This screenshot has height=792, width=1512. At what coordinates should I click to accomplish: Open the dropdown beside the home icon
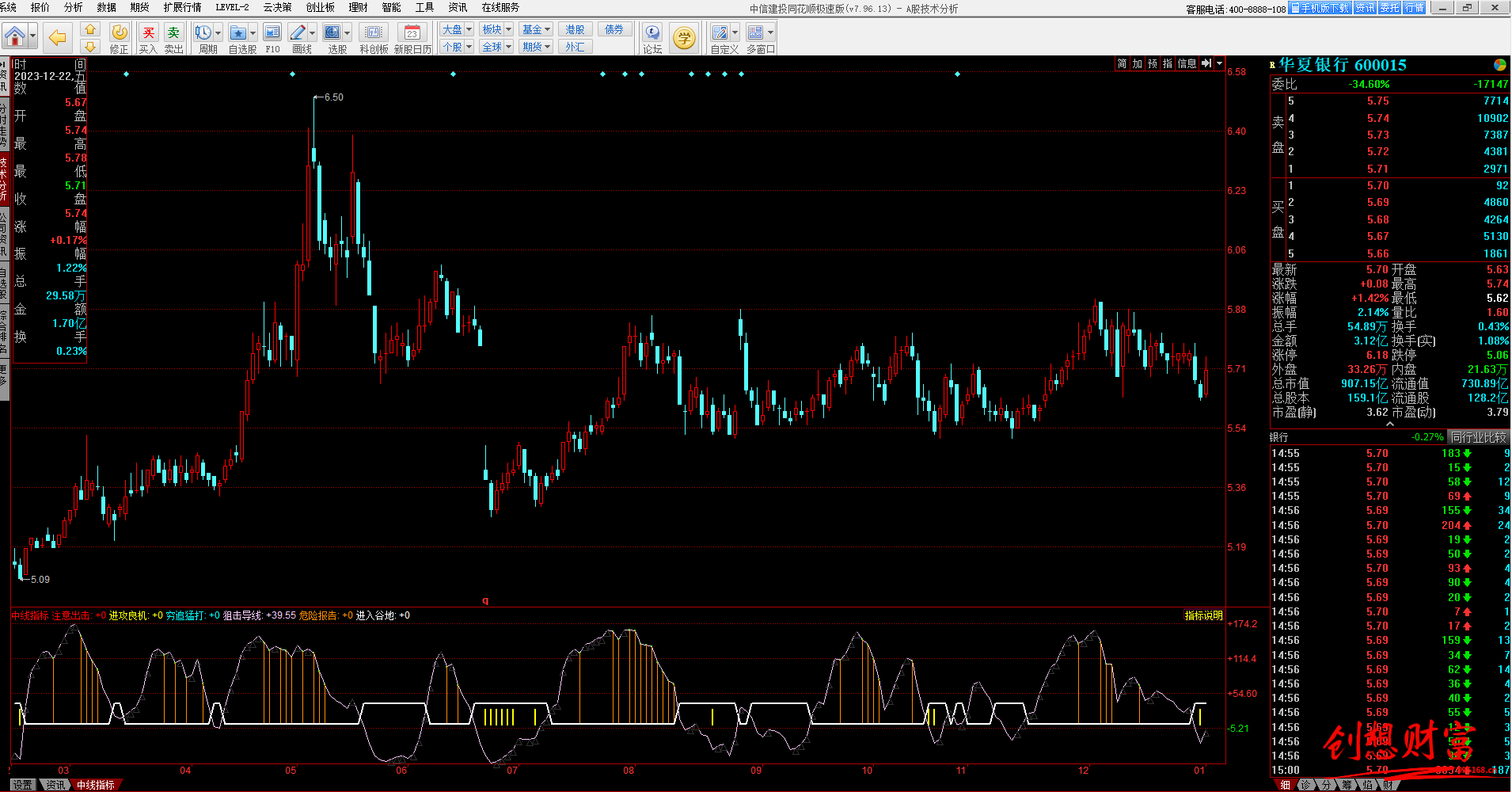tap(33, 36)
